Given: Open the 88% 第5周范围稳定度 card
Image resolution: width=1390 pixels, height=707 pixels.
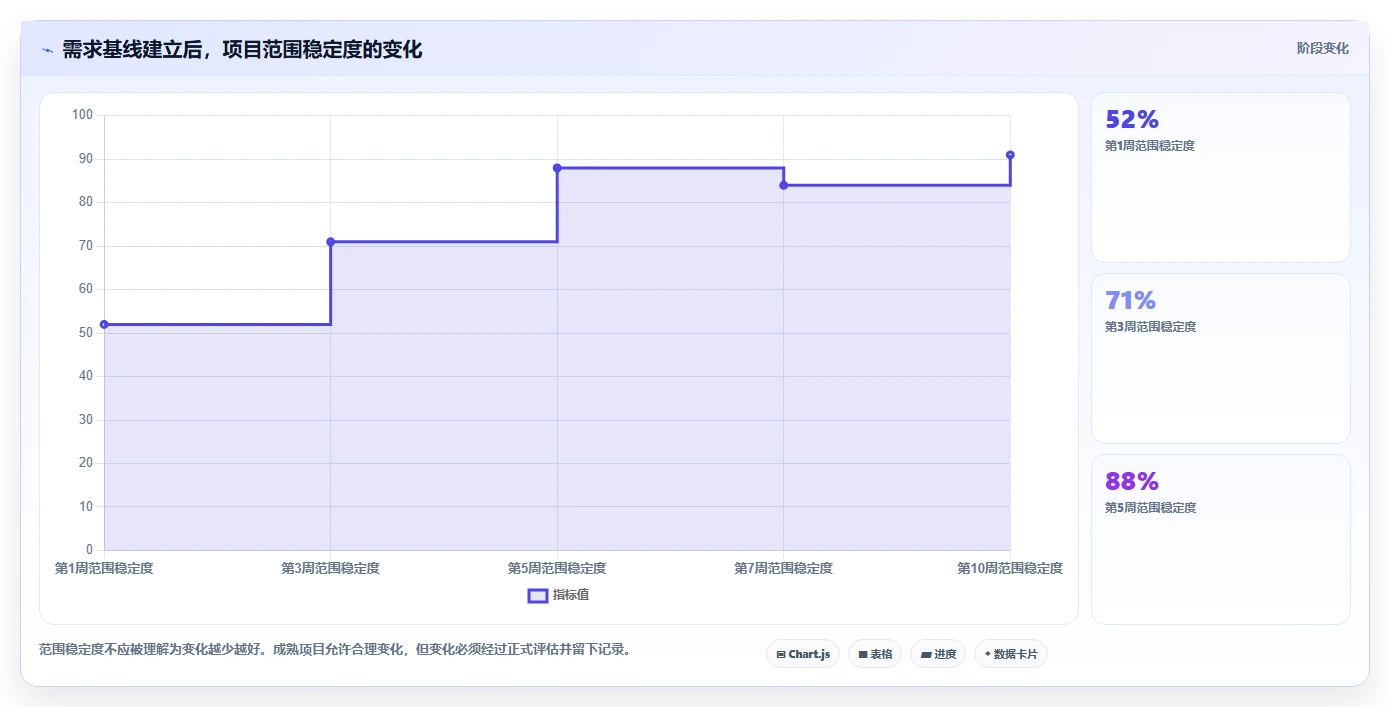Looking at the screenshot, I should click(1221, 539).
